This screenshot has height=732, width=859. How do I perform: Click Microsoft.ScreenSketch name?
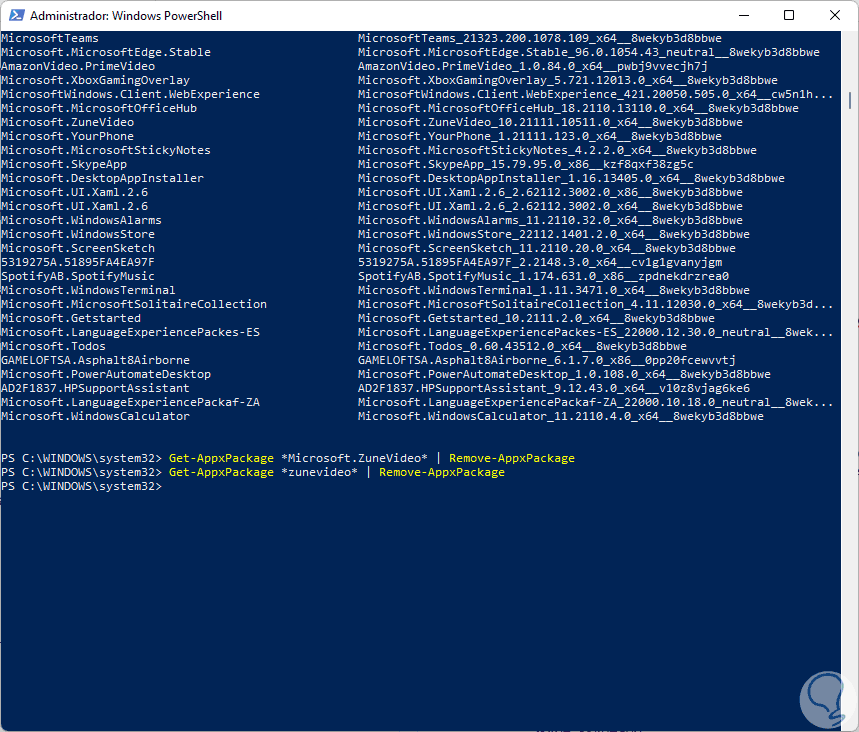pos(78,248)
